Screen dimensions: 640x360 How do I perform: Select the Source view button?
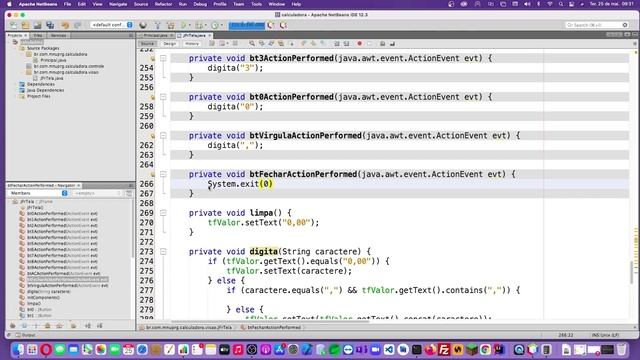click(147, 44)
